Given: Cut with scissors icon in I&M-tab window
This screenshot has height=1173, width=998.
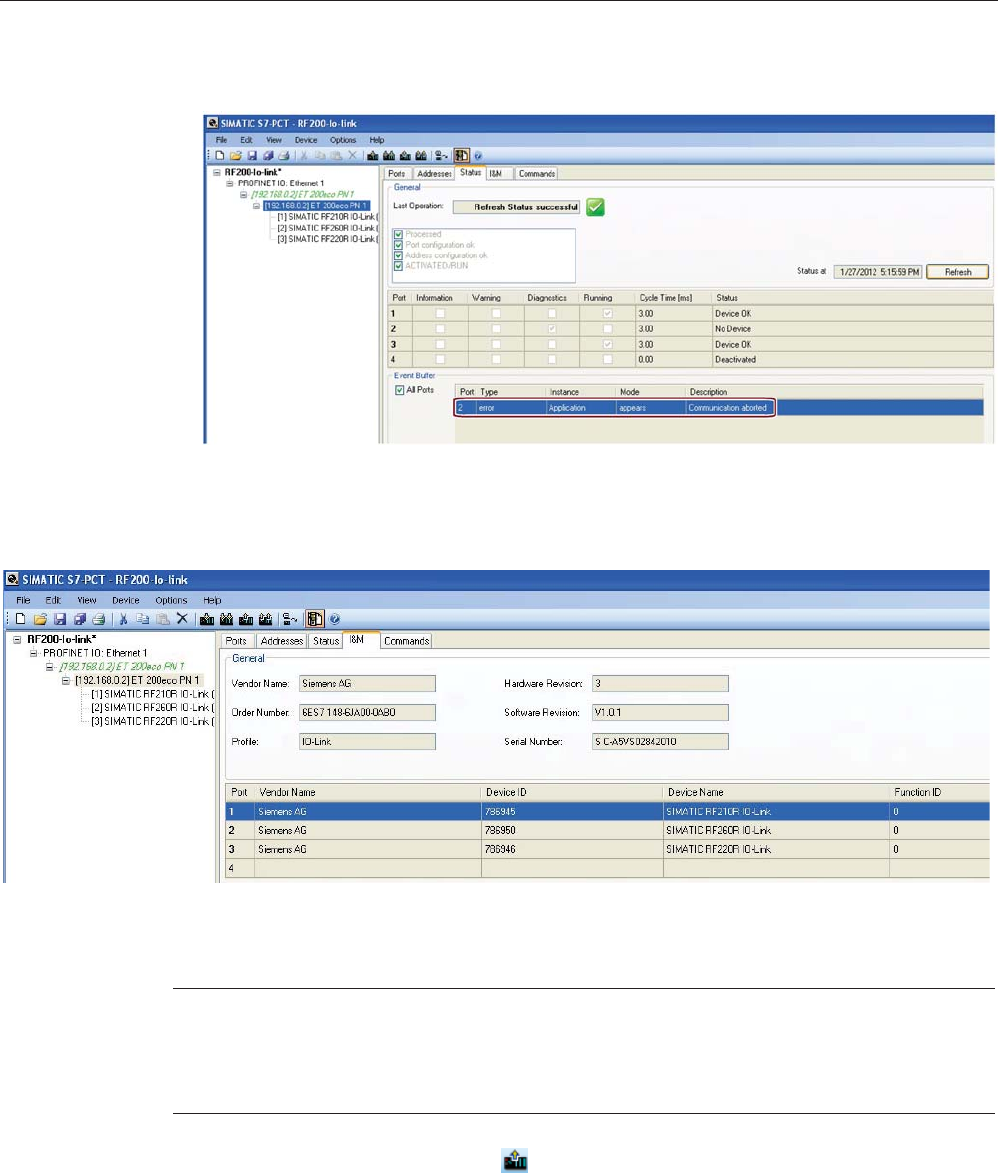Looking at the screenshot, I should tap(123, 619).
